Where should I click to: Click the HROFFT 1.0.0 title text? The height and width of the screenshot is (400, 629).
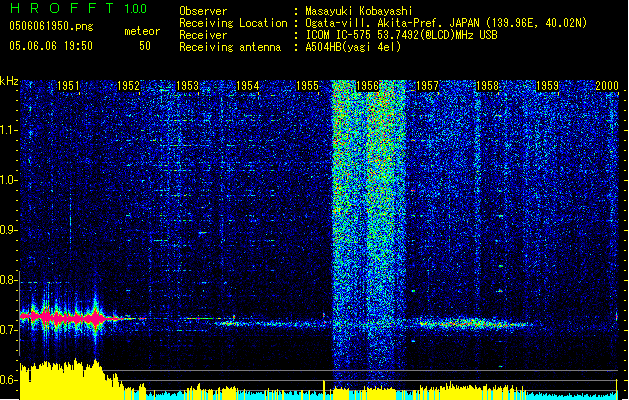point(78,8)
